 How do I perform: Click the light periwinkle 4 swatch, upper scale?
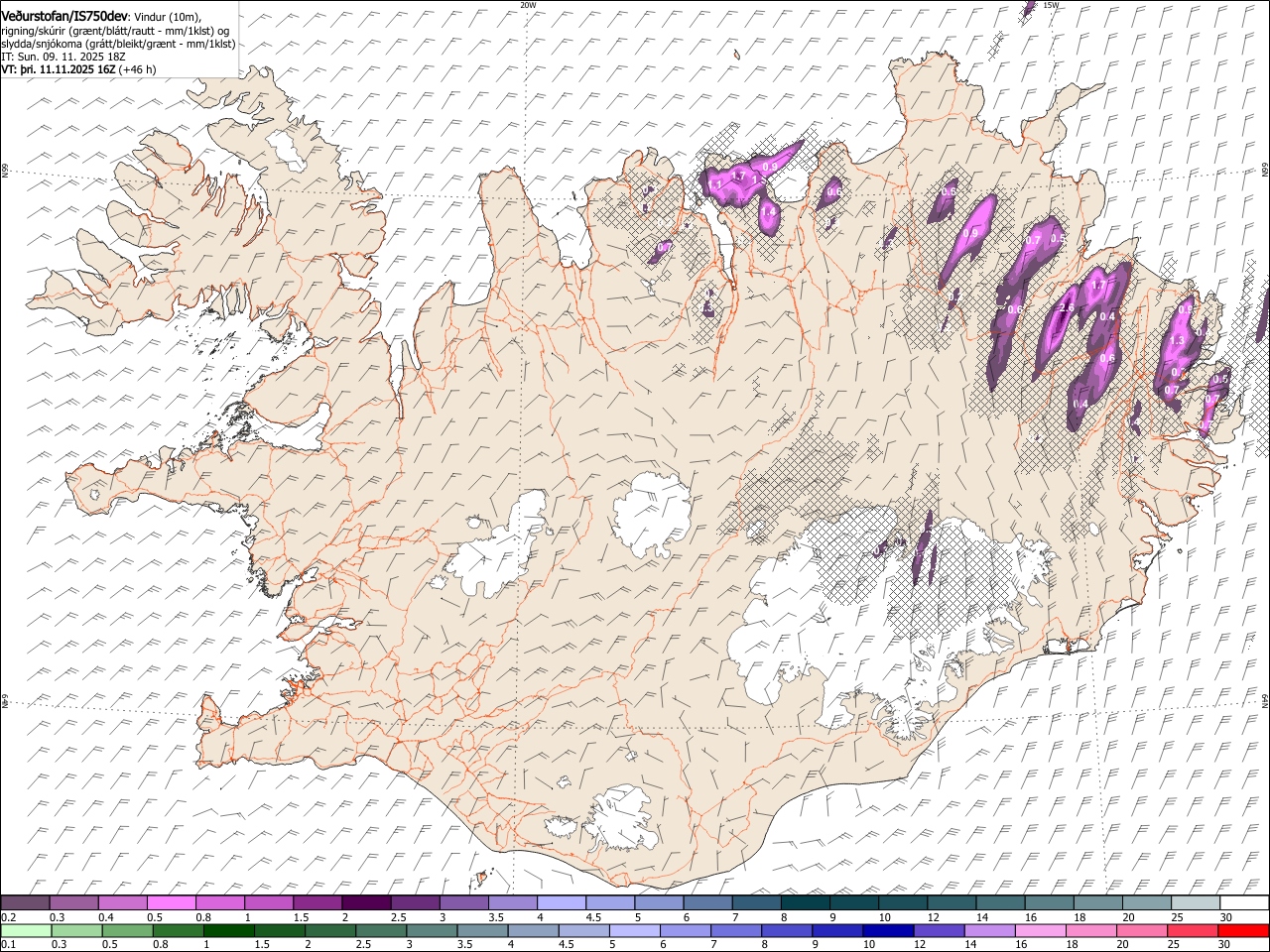pyautogui.click(x=561, y=903)
